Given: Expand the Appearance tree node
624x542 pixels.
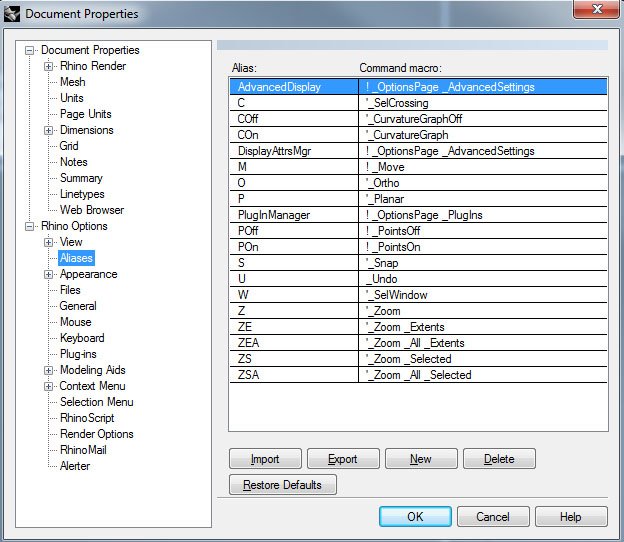Looking at the screenshot, I should 49,274.
